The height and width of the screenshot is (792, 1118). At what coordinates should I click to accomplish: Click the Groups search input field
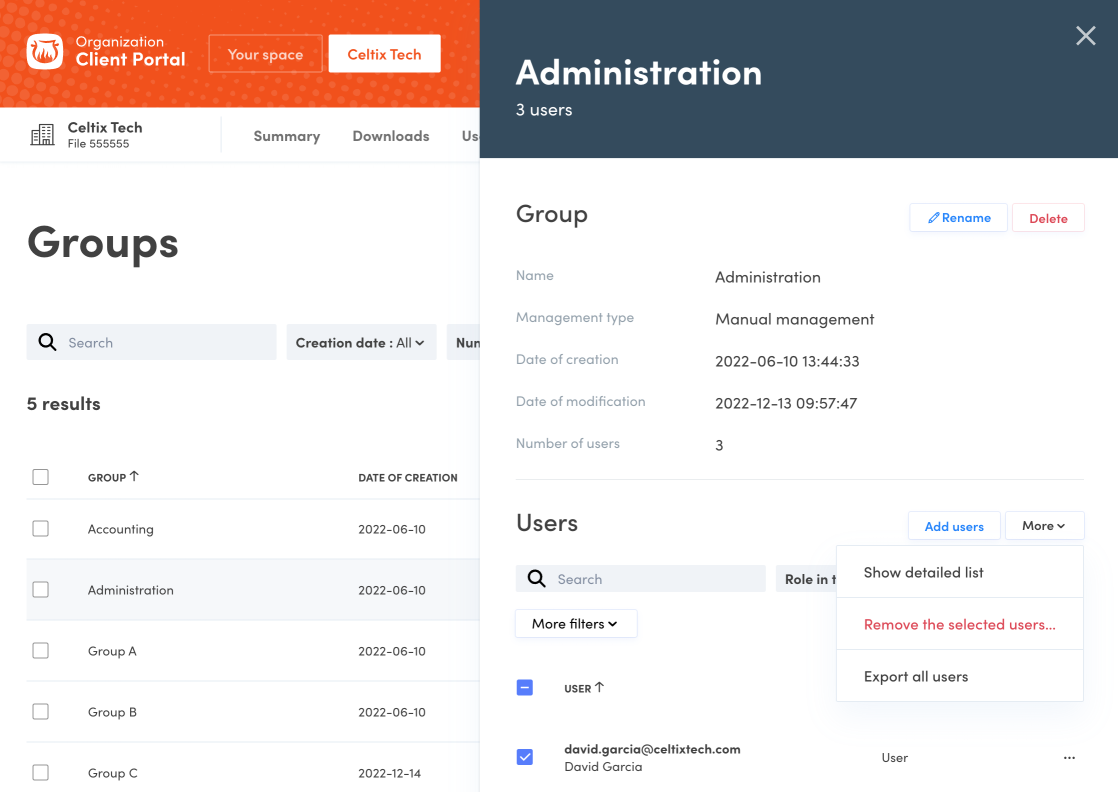tap(165, 343)
